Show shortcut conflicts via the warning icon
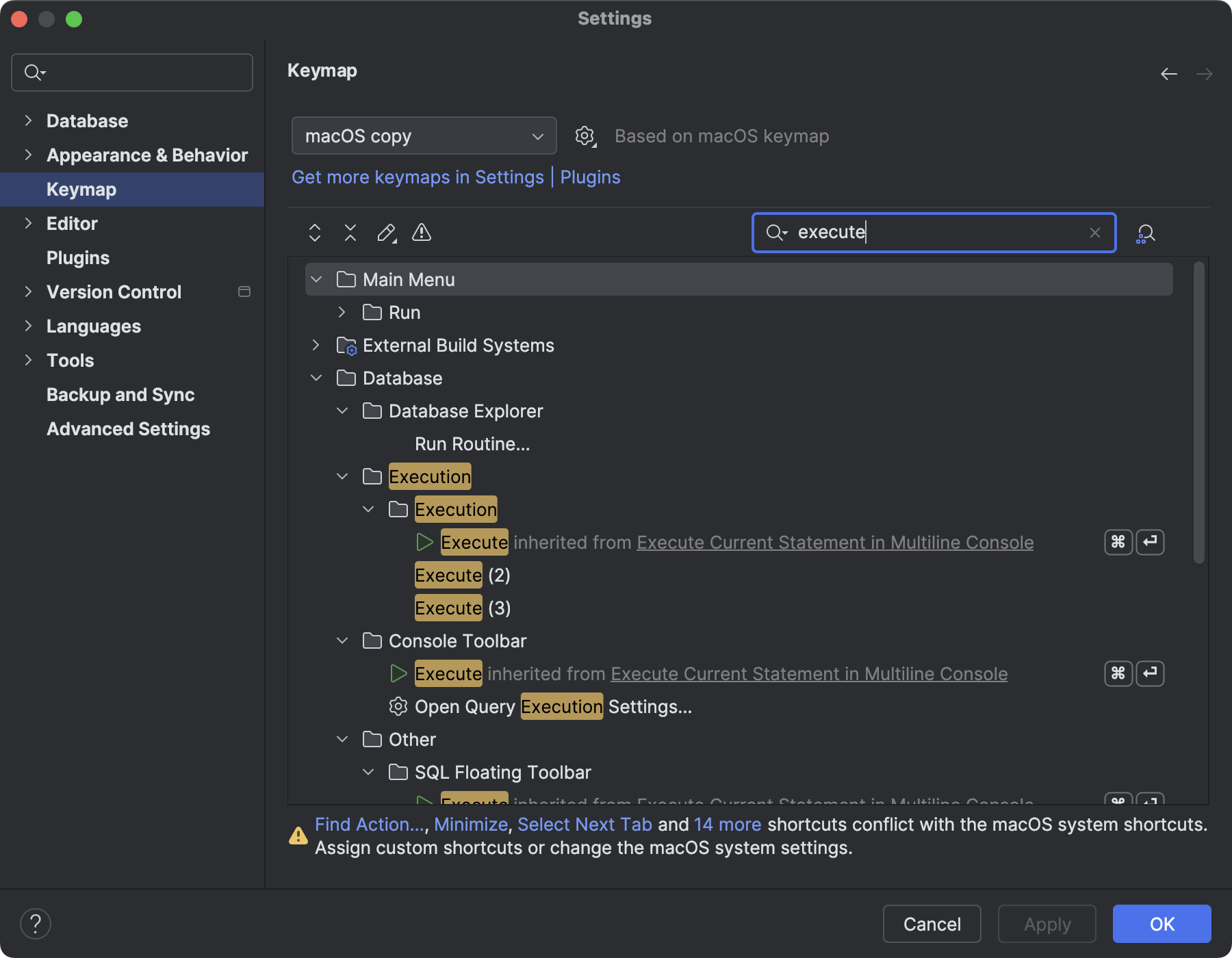Image resolution: width=1232 pixels, height=958 pixels. (422, 233)
